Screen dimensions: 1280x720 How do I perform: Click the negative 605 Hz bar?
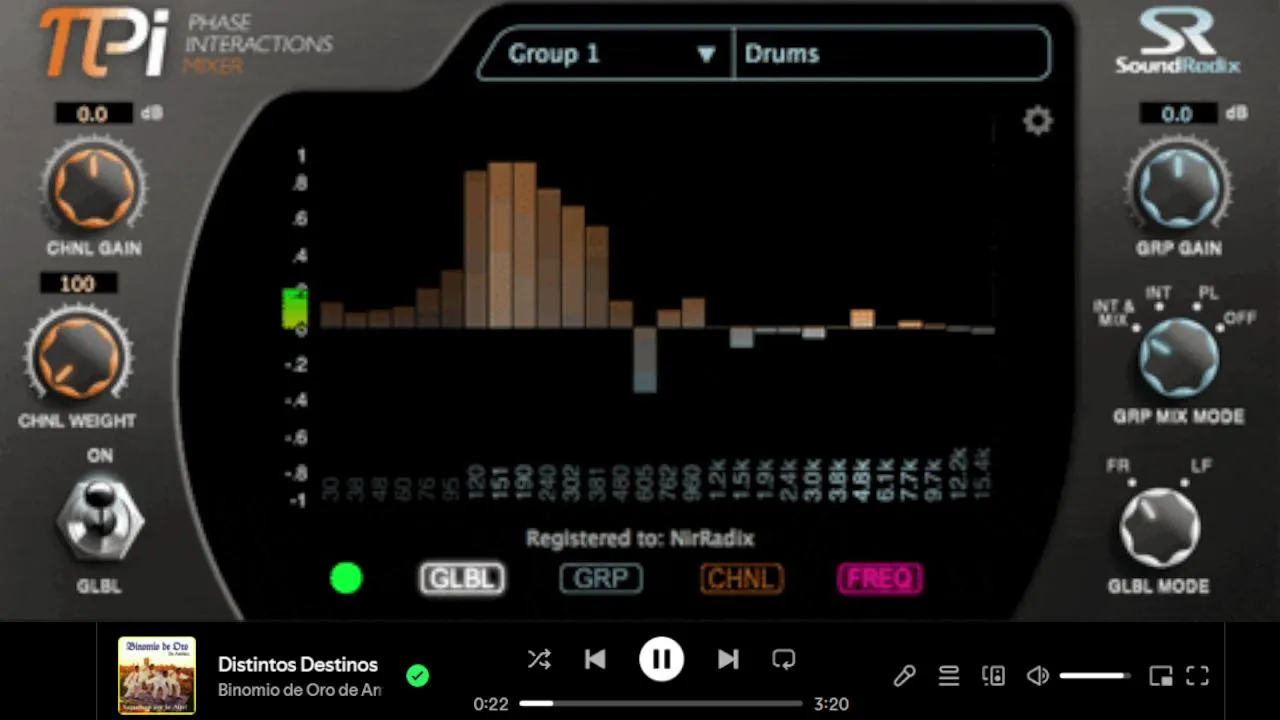click(645, 360)
